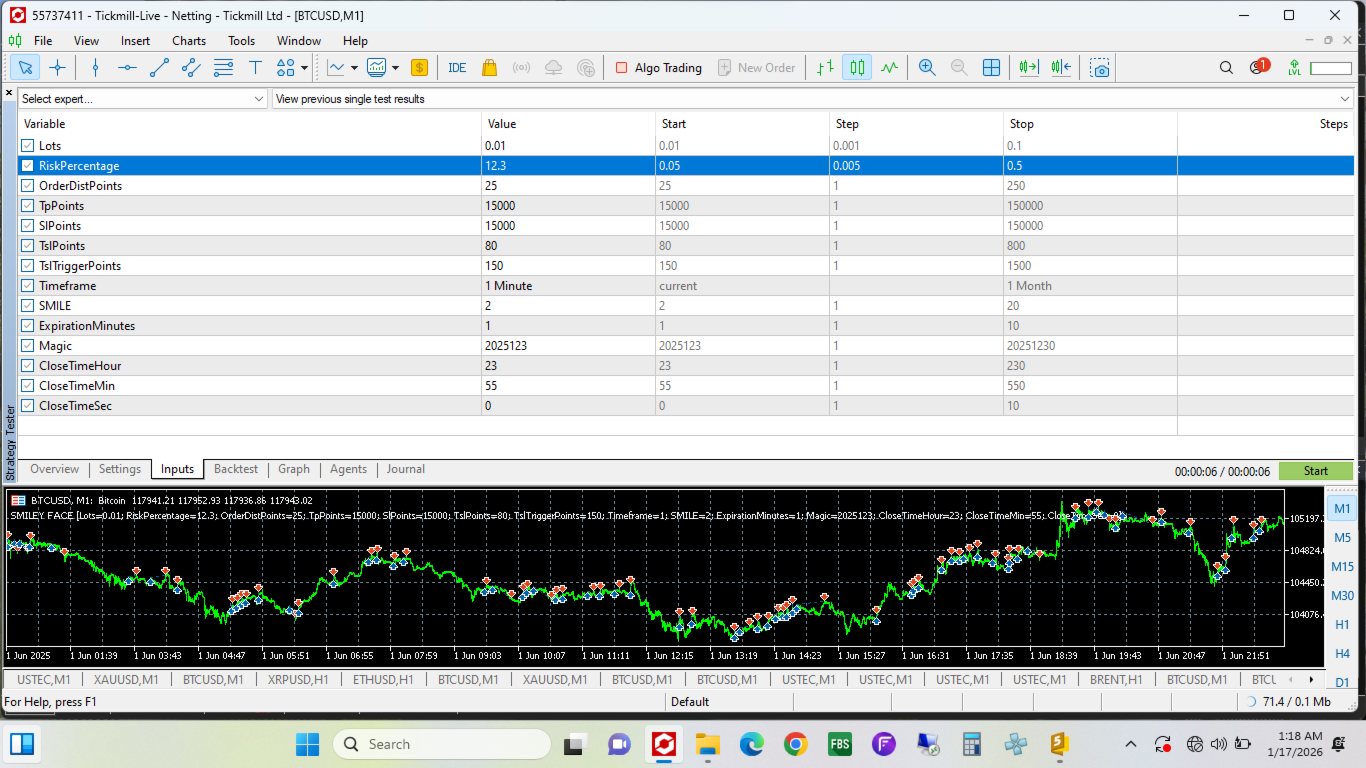
Task: Click the signals broadcast icon
Action: [x=521, y=68]
